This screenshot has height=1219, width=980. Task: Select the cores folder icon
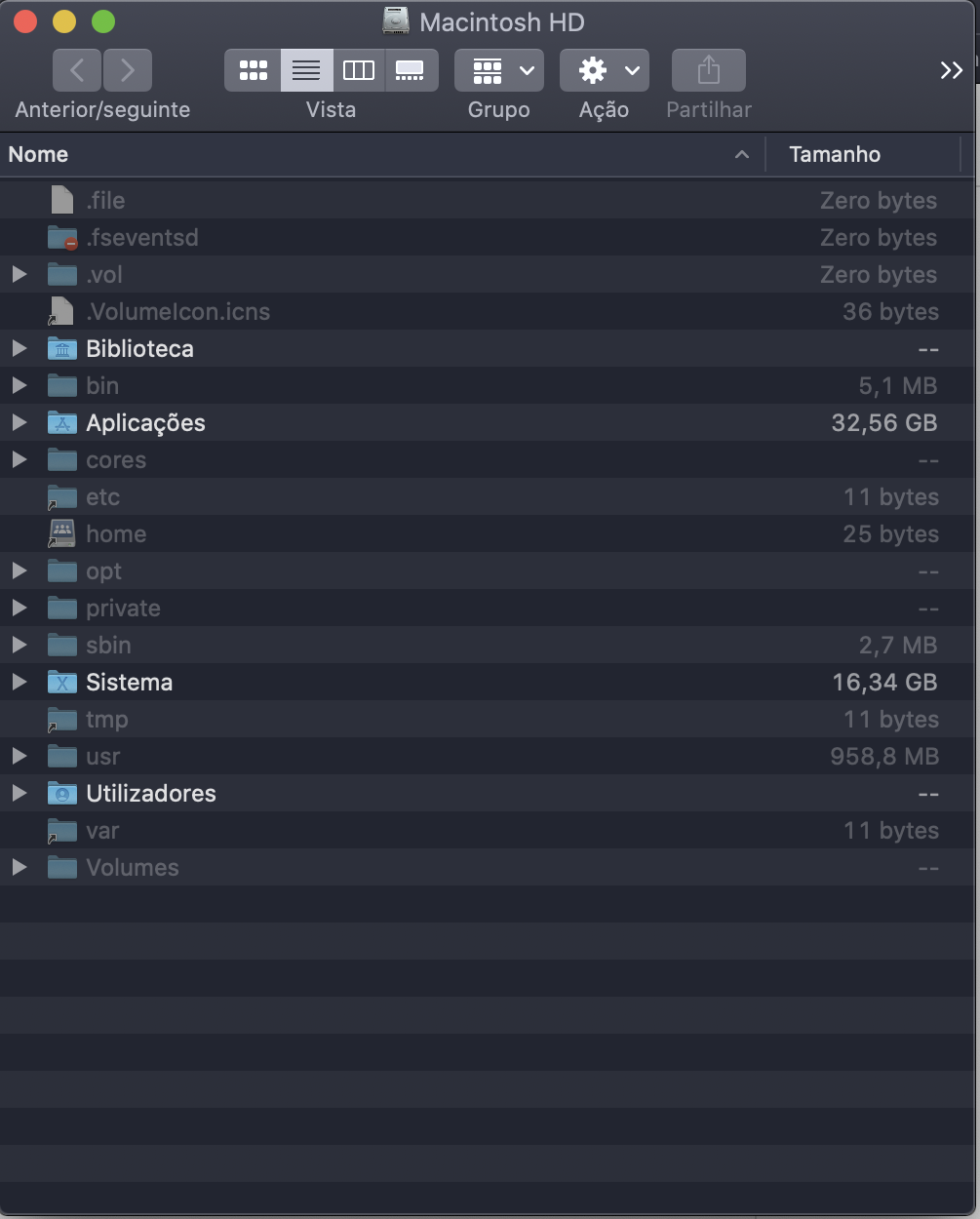click(62, 459)
